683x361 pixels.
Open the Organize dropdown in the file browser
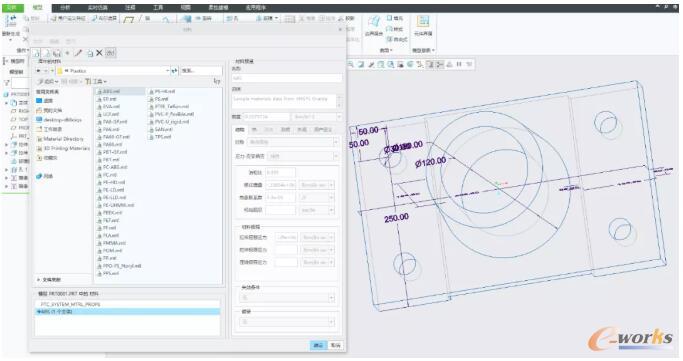[x=48, y=81]
